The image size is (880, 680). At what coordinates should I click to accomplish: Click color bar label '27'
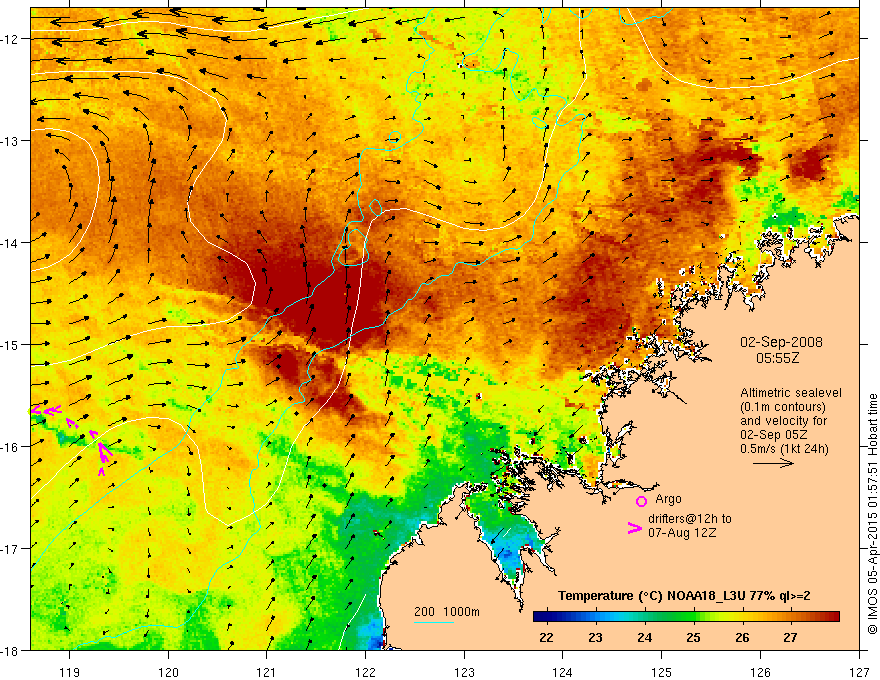[x=791, y=638]
